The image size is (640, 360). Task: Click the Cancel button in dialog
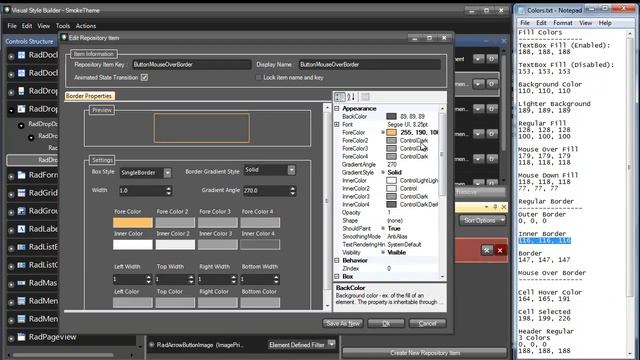point(427,323)
